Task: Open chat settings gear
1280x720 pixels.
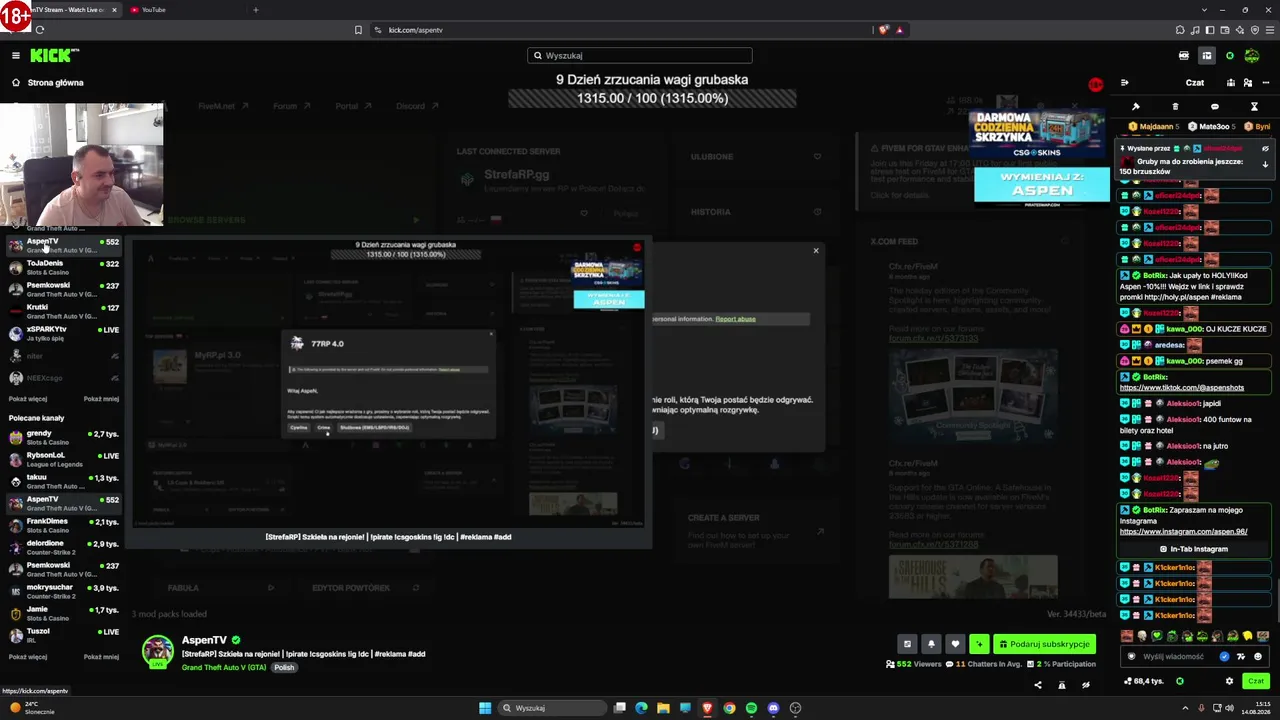Action: point(1230,681)
